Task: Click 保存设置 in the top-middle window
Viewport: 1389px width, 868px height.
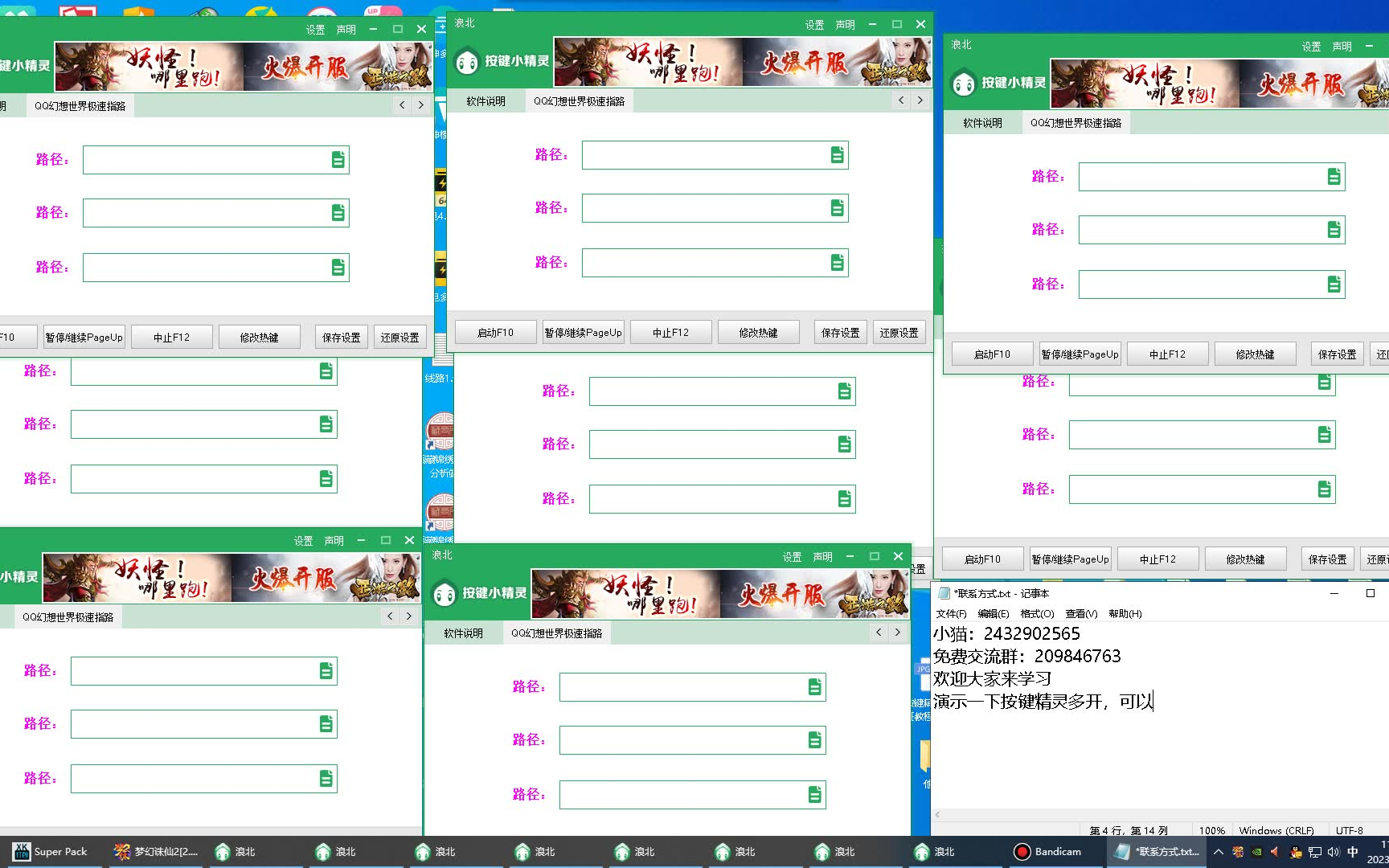Action: [x=841, y=333]
